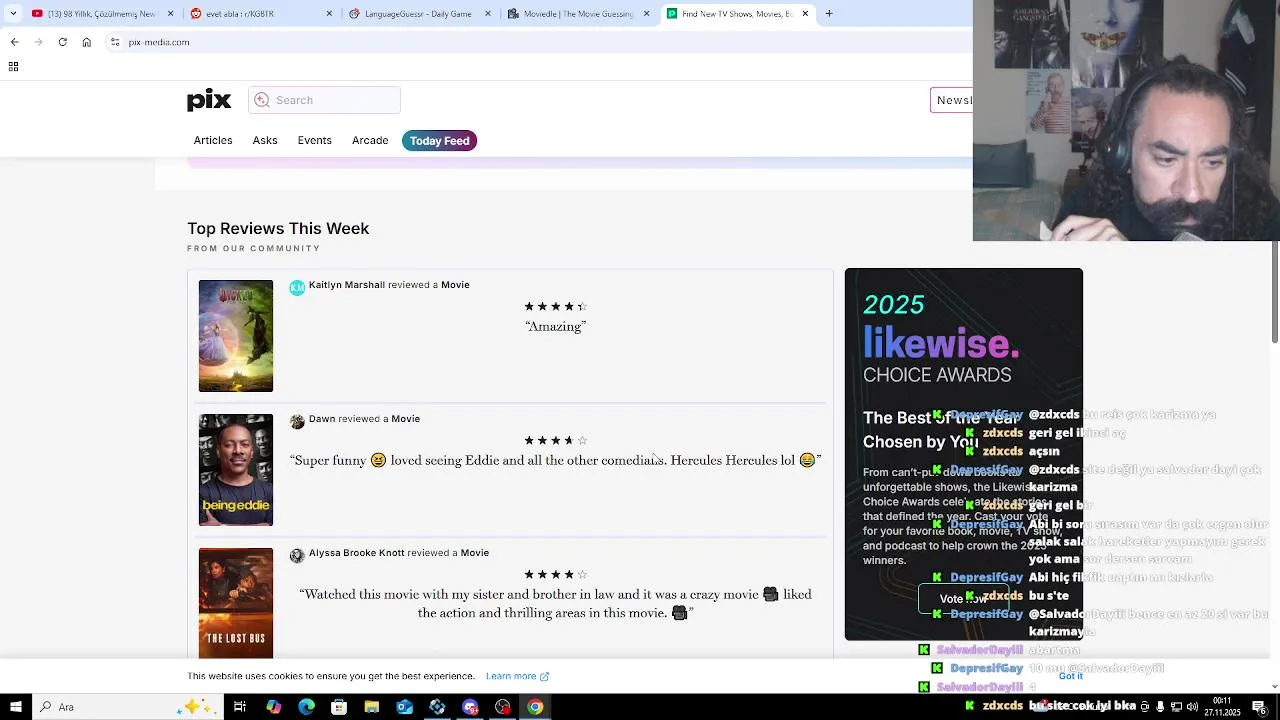Click the 'Movie' link in Kaitlyn's review
Viewport: 1280px width, 720px height.
click(x=455, y=285)
